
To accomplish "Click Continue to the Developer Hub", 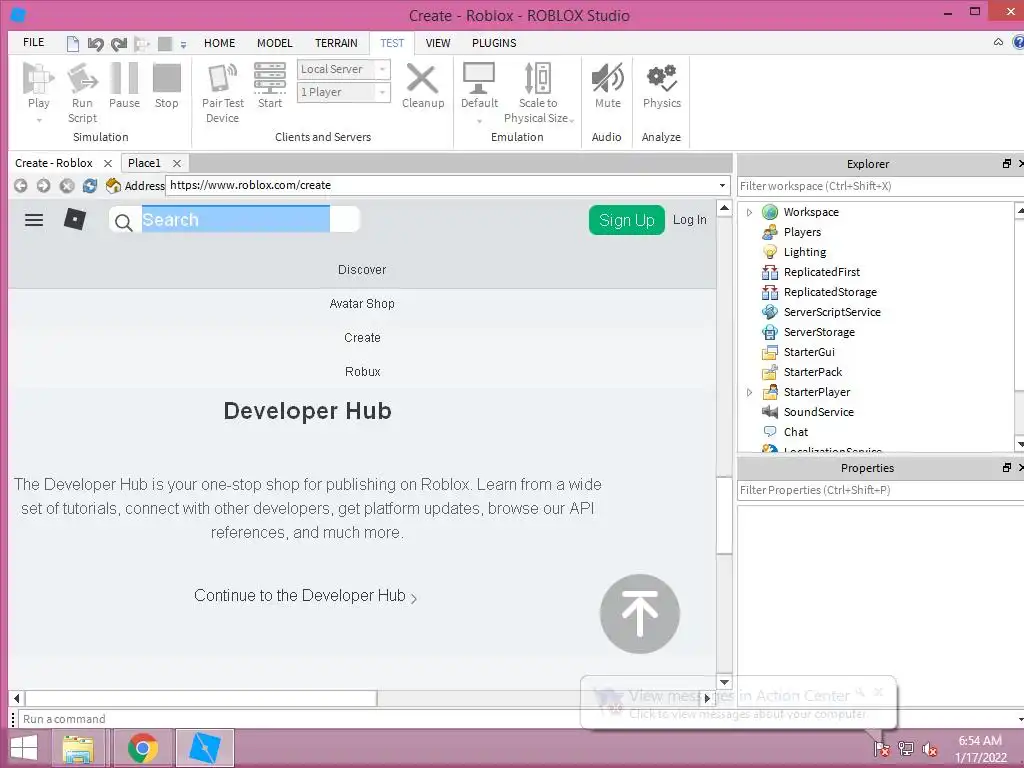I will click(x=305, y=596).
